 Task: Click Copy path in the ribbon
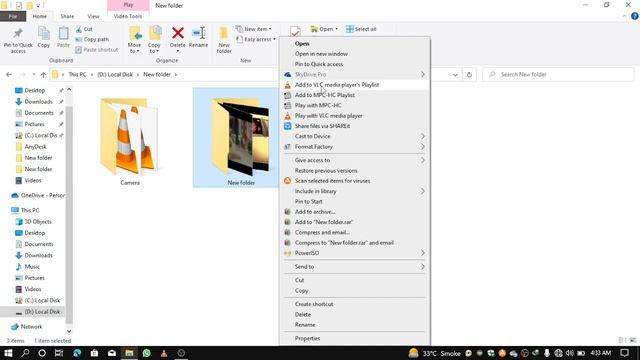point(92,40)
